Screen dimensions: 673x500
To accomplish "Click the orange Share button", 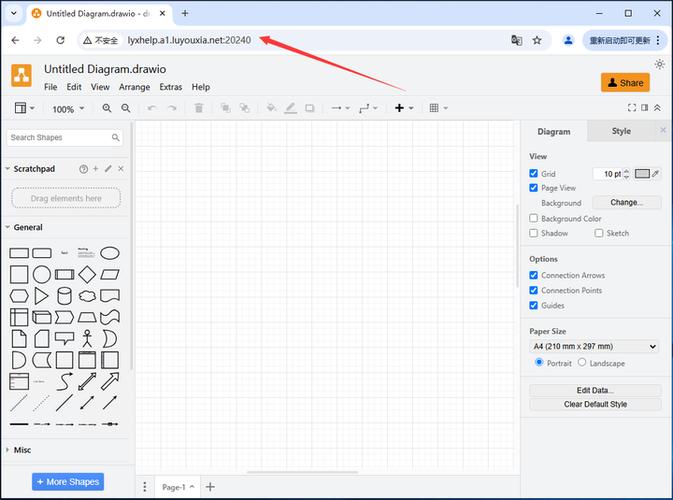I will click(x=625, y=83).
